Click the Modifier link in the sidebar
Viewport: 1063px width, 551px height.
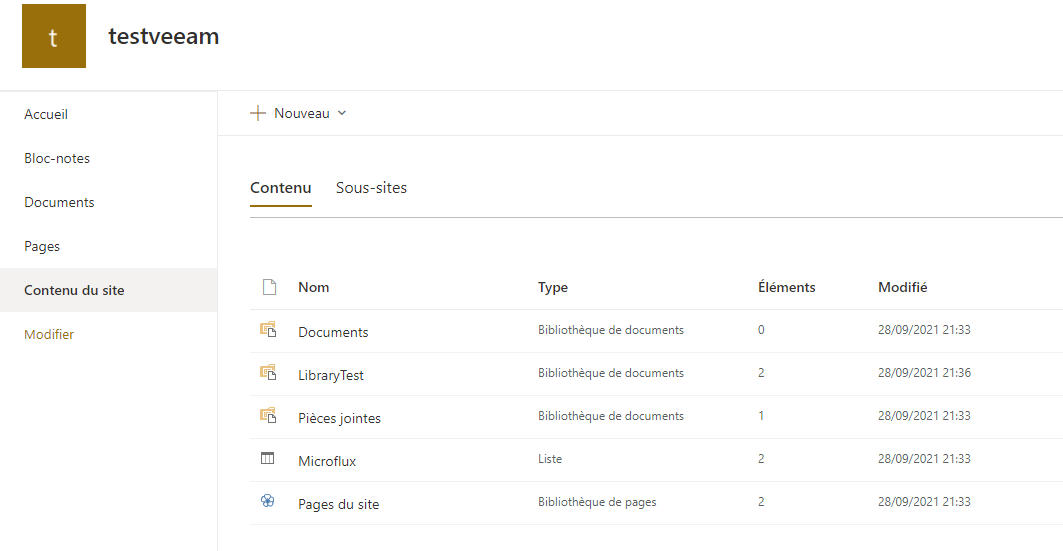(49, 334)
